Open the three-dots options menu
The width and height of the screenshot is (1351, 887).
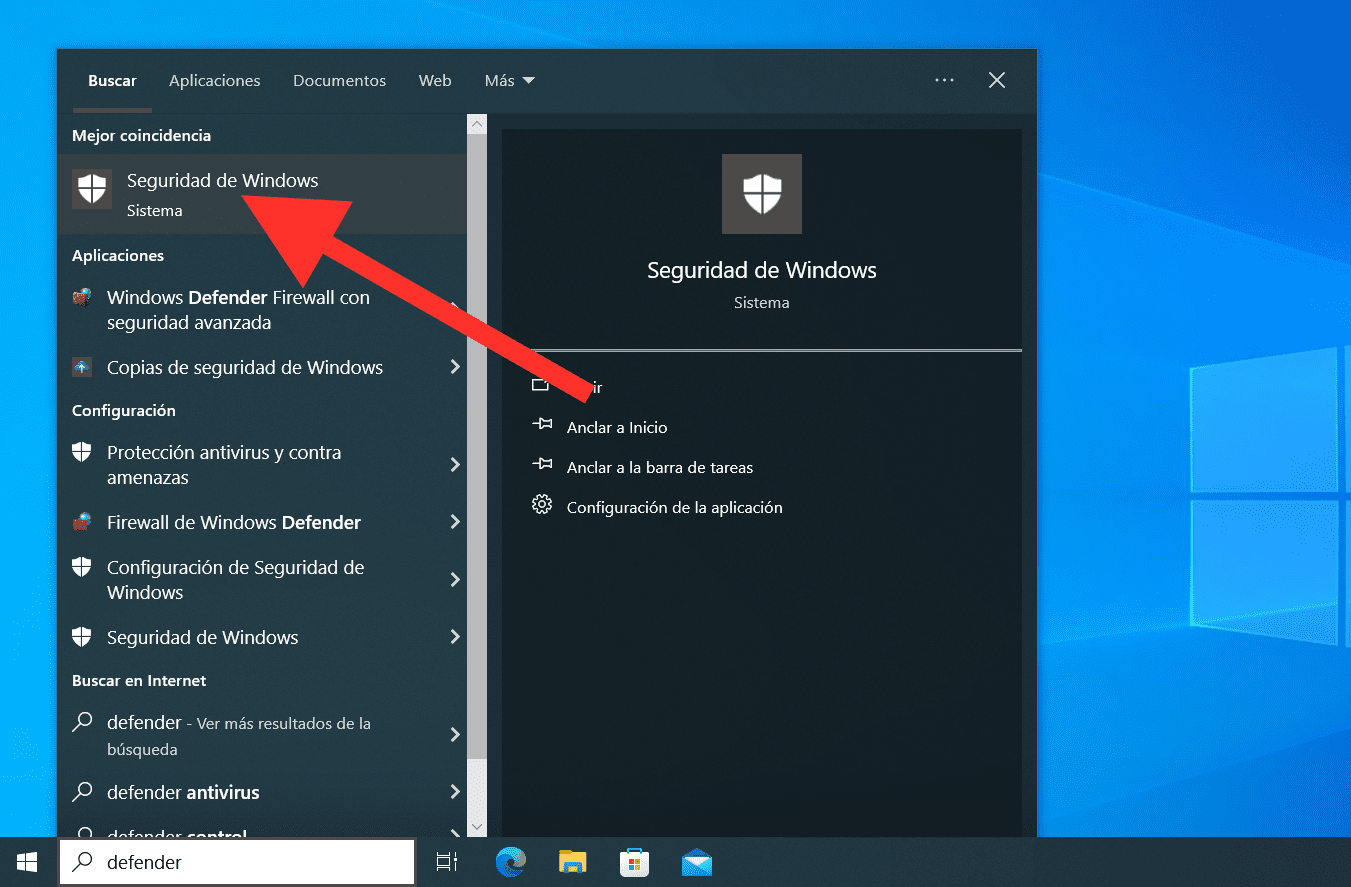click(x=944, y=80)
